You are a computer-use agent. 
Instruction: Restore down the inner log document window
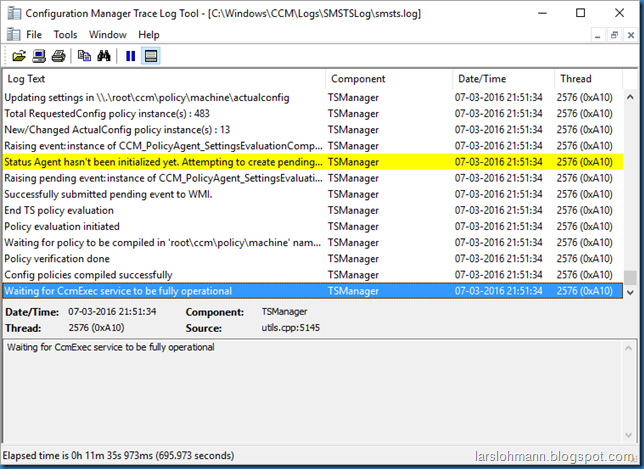point(614,35)
